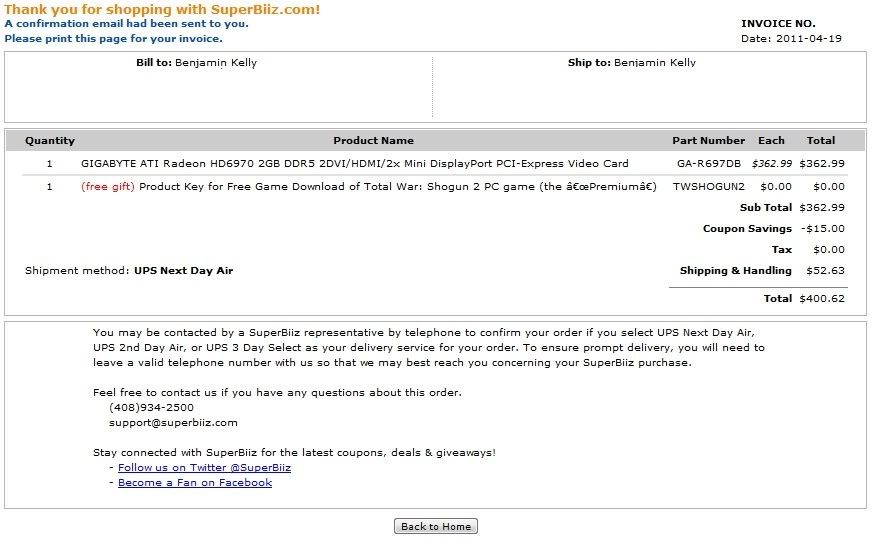Click the GA-R697DB part number
Screen dimensions: 877x538
pyautogui.click(x=709, y=163)
